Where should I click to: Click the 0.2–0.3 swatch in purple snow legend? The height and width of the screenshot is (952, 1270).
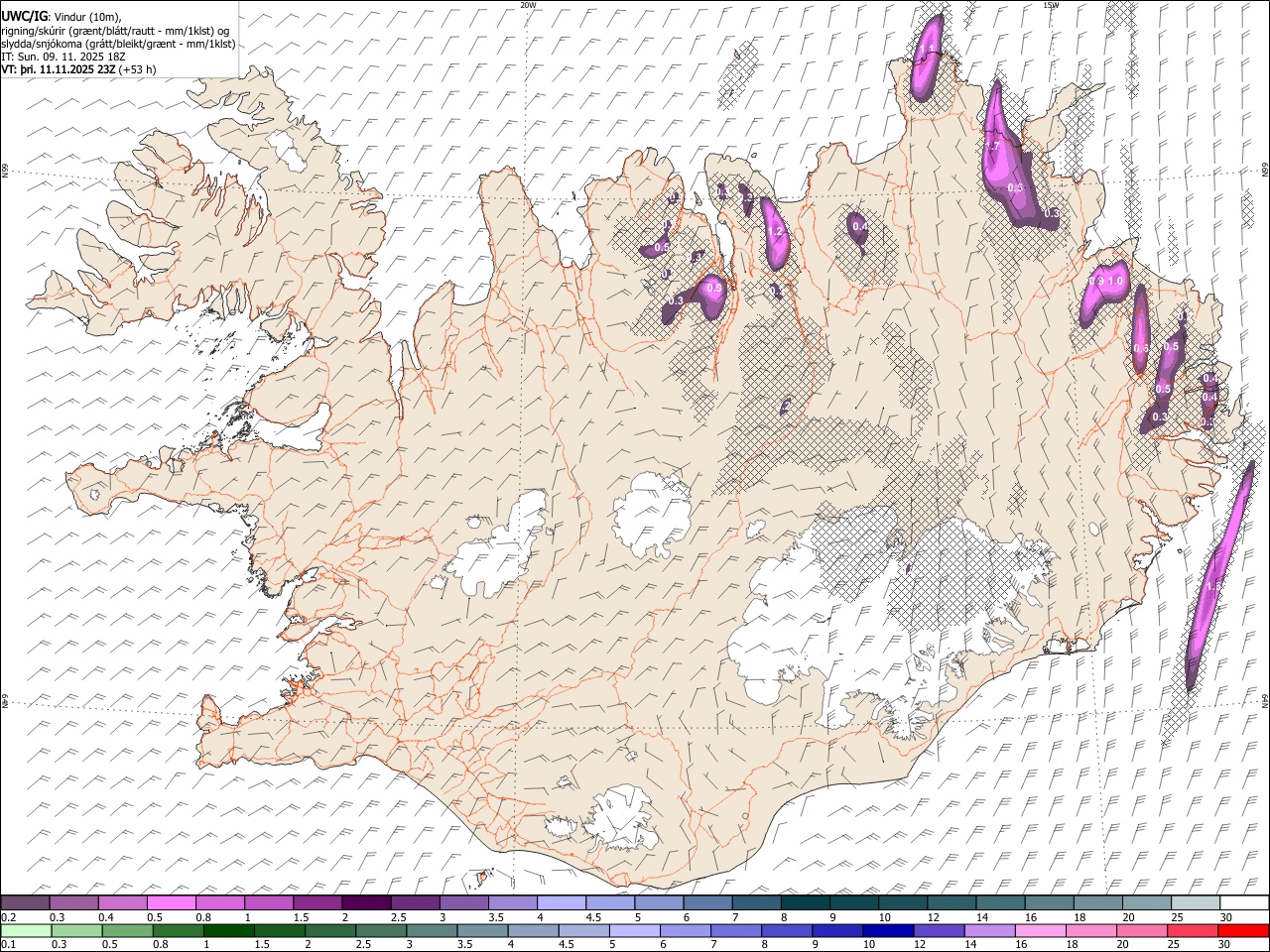[25, 903]
